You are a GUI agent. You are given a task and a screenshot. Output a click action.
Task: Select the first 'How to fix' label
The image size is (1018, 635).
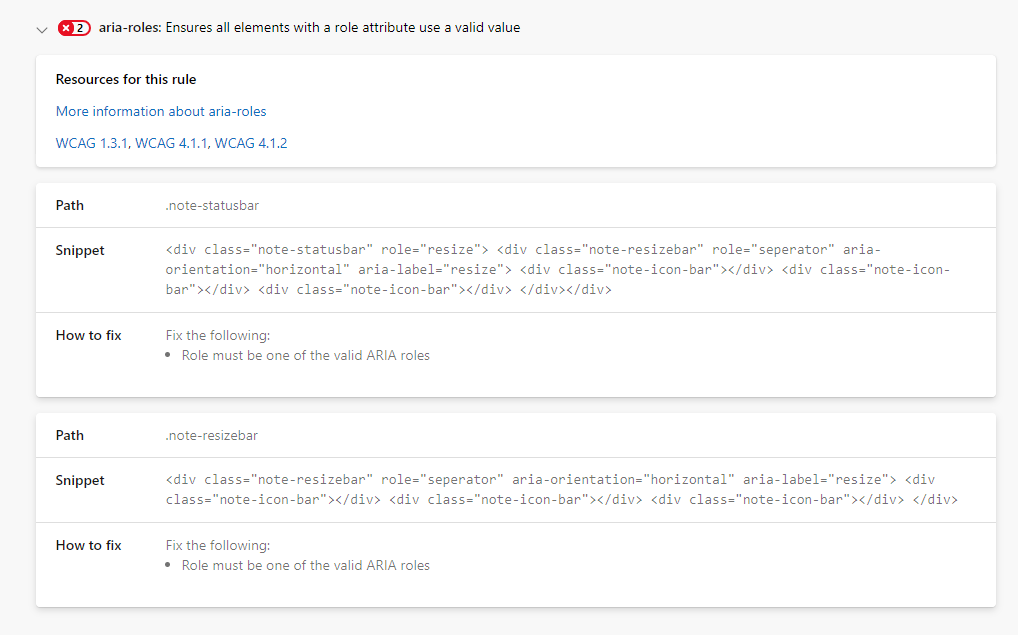click(x=88, y=335)
